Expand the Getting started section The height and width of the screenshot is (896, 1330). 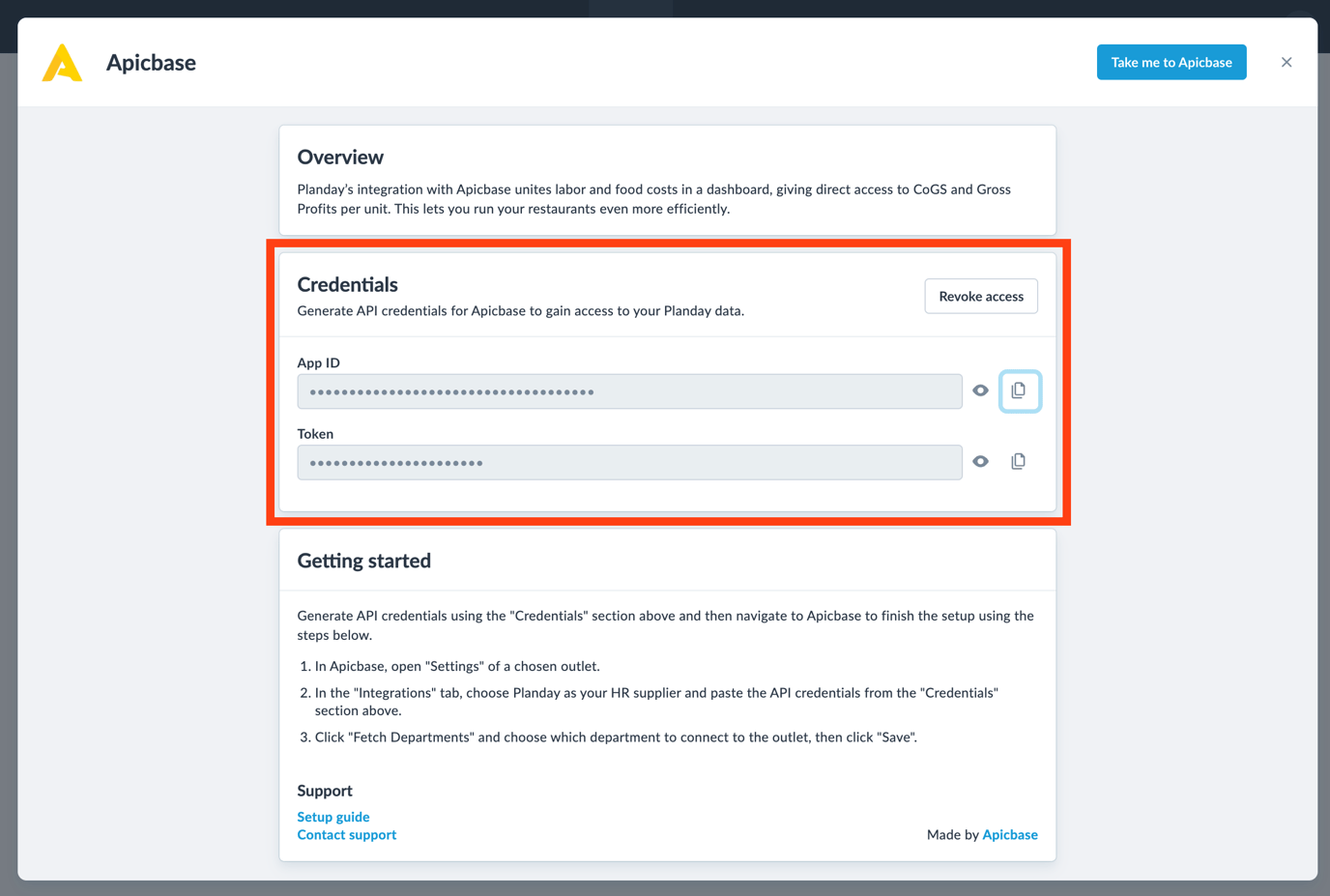(364, 560)
